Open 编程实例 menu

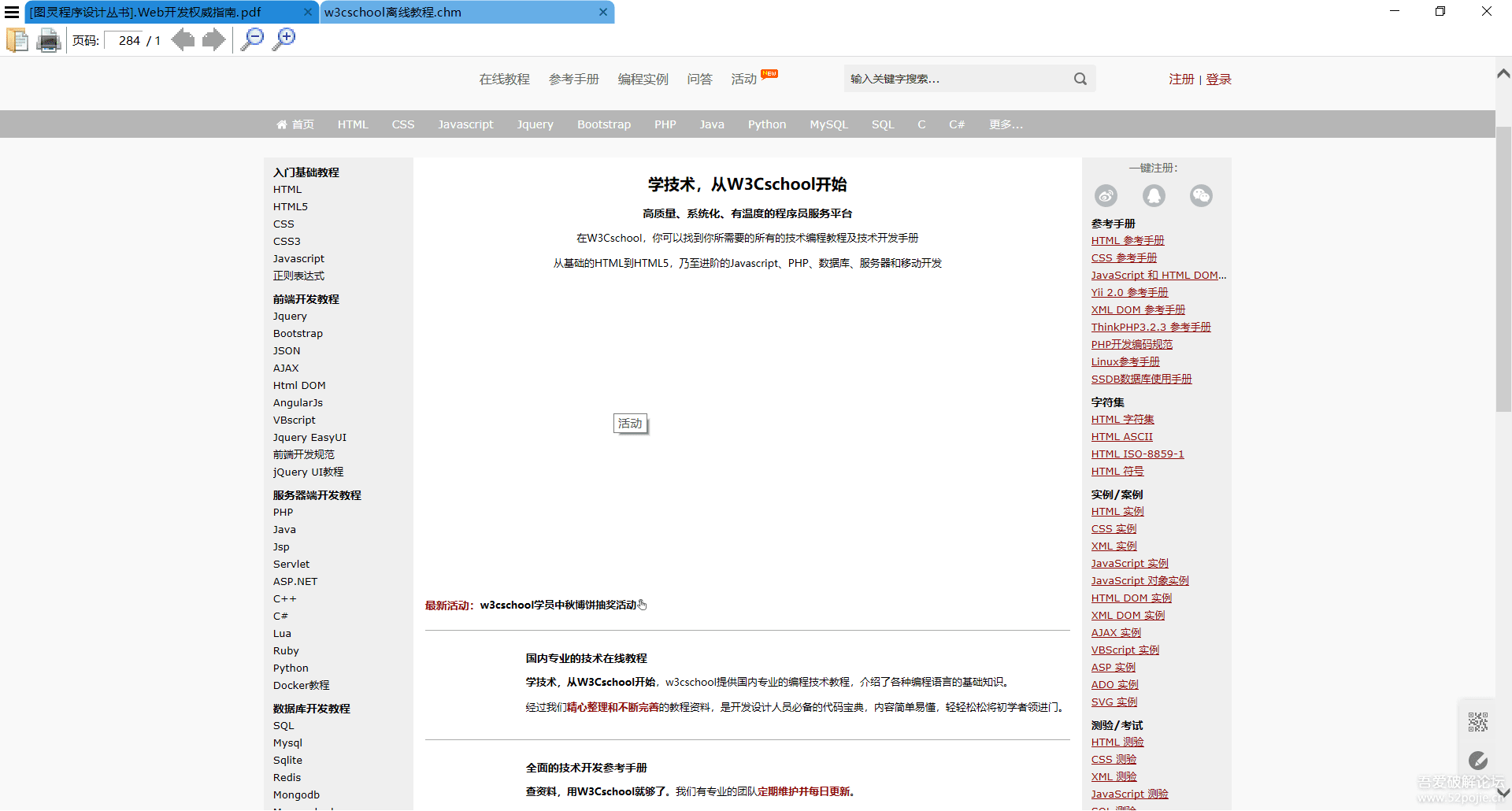[643, 79]
